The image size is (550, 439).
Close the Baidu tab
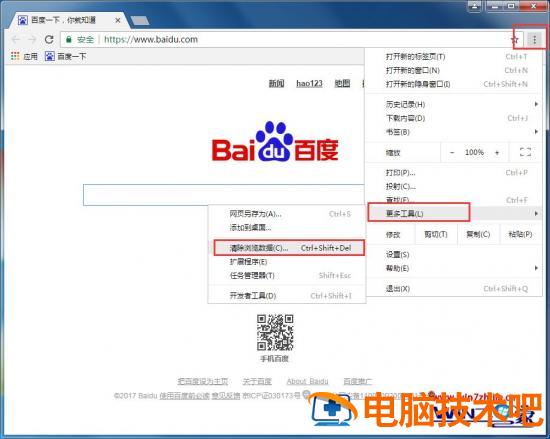(118, 20)
